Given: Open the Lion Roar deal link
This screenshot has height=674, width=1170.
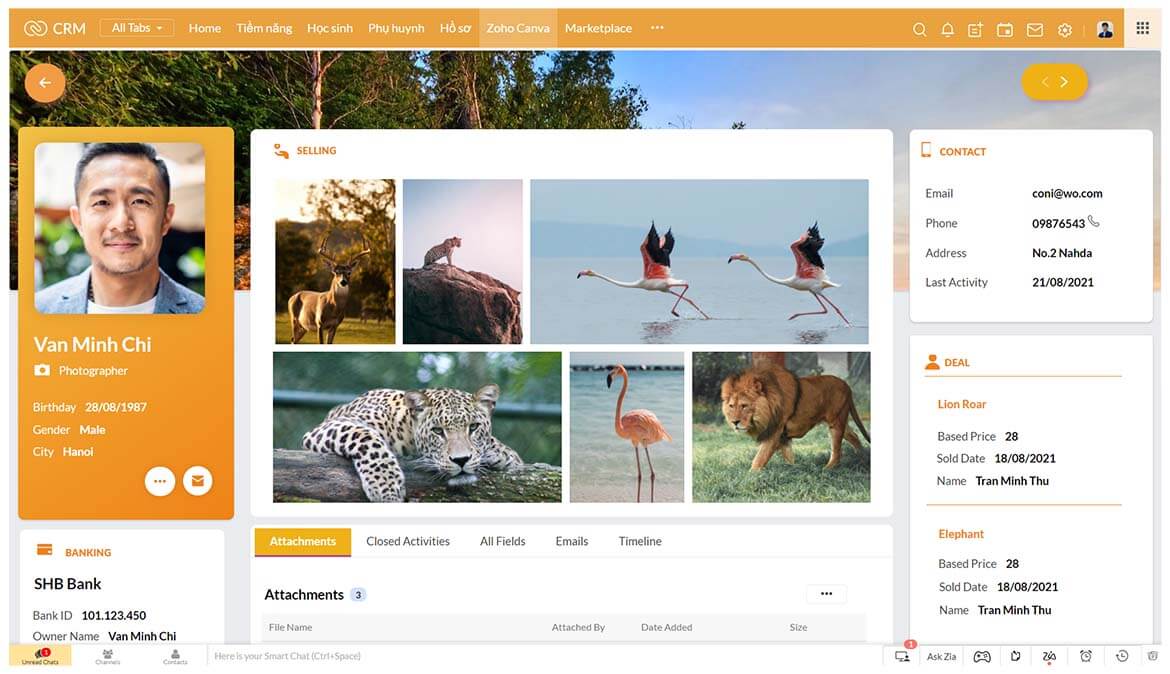Looking at the screenshot, I should pos(962,405).
